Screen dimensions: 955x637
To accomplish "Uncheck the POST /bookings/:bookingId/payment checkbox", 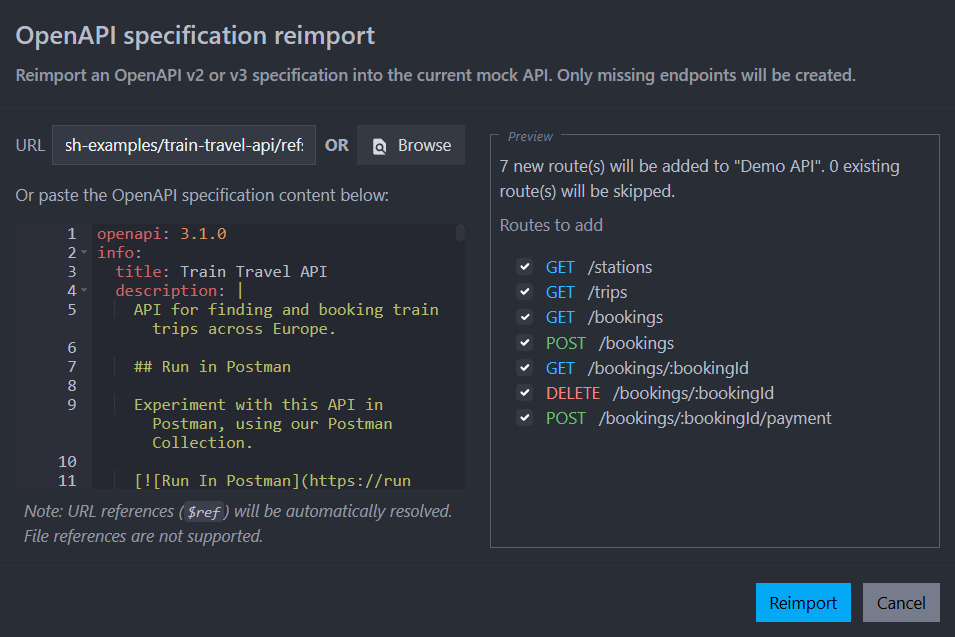I will (524, 418).
